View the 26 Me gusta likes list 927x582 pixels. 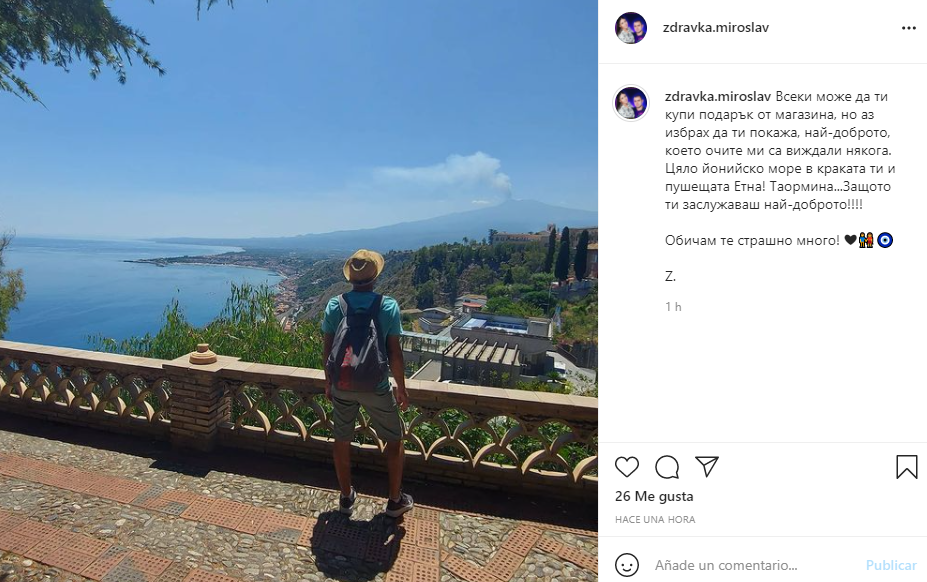[x=654, y=496]
